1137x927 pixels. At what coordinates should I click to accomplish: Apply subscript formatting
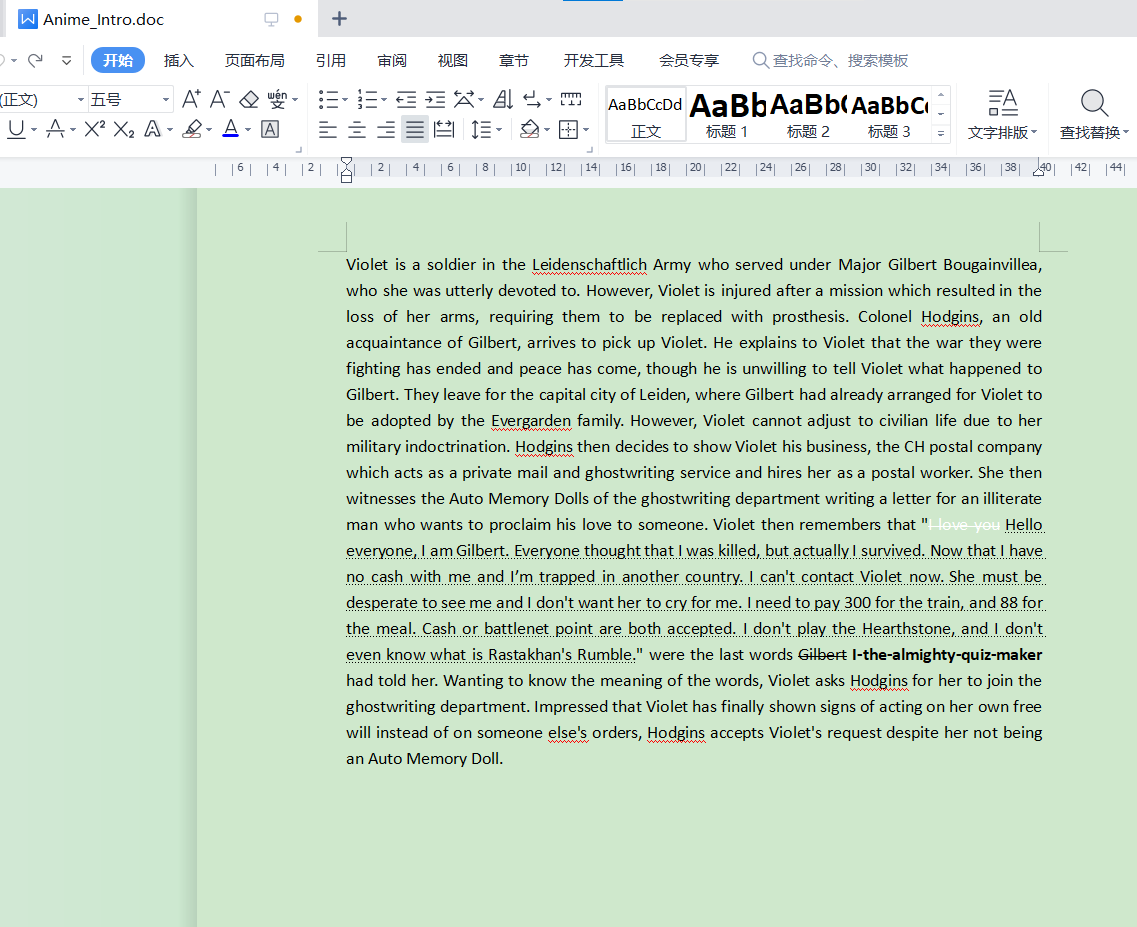pos(123,129)
